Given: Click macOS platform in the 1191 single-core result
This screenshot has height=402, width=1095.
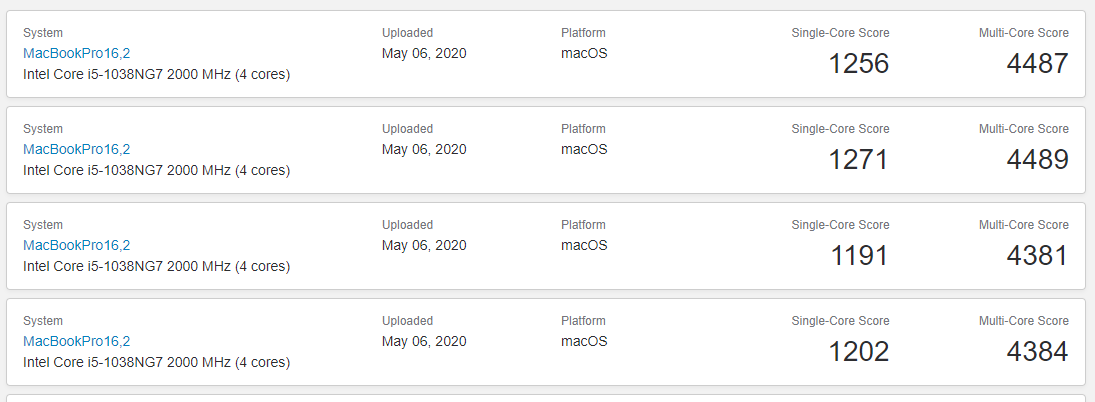Looking at the screenshot, I should (584, 245).
